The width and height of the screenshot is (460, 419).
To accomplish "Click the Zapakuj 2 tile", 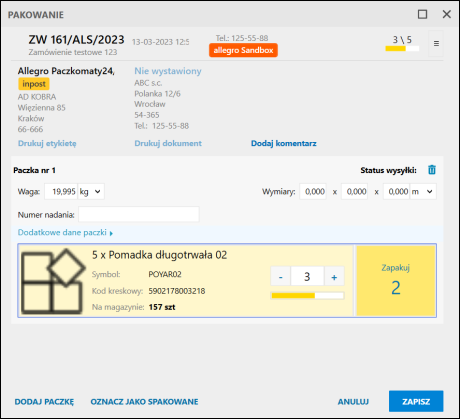I will coord(396,280).
